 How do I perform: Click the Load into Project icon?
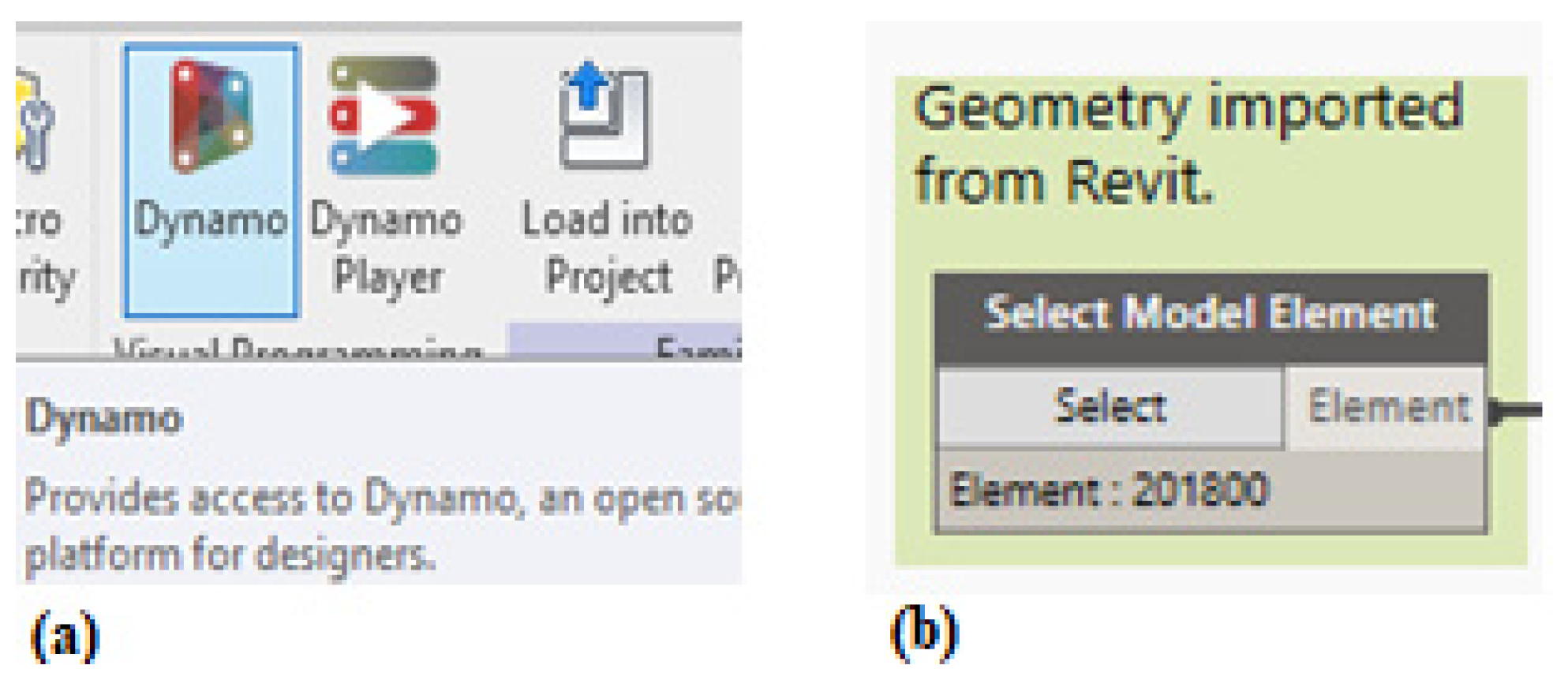604,115
